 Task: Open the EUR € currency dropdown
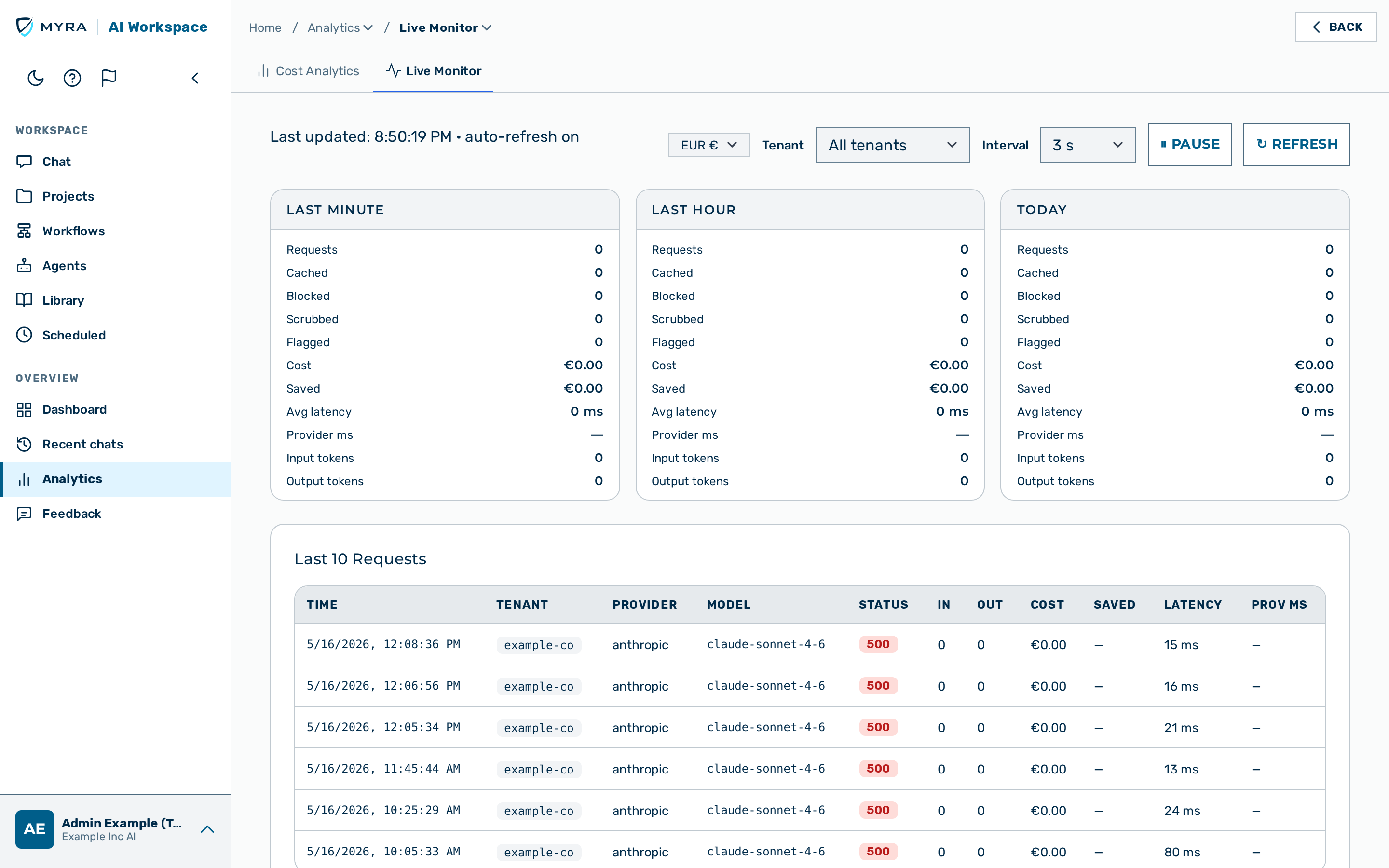(x=709, y=145)
